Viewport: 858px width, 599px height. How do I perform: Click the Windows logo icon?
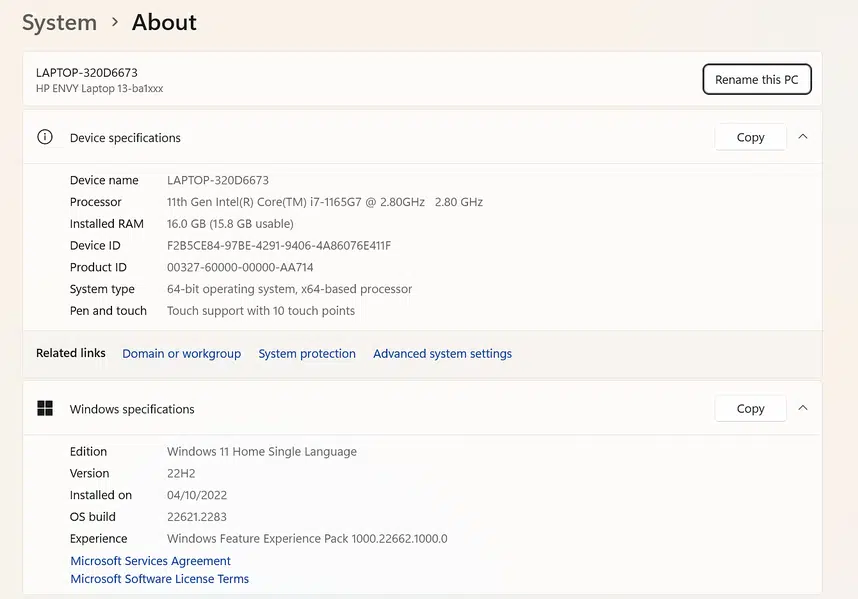[x=44, y=408]
